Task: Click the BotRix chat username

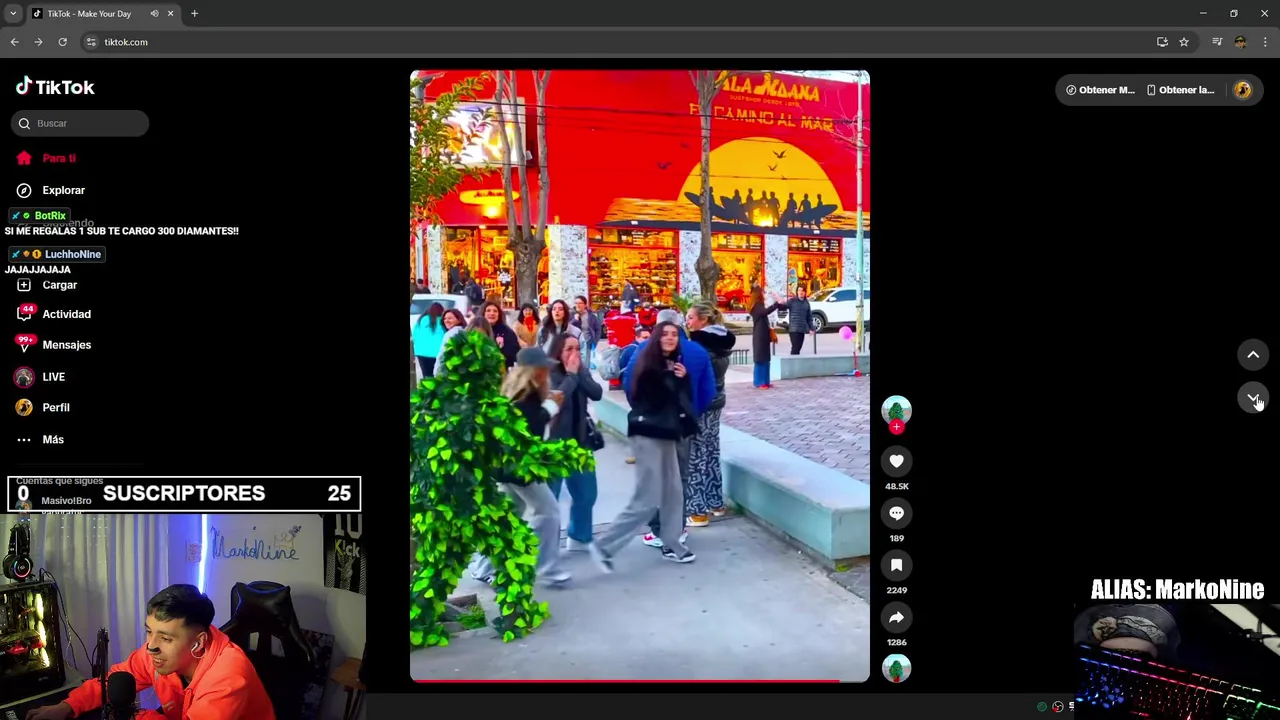Action: 50,216
